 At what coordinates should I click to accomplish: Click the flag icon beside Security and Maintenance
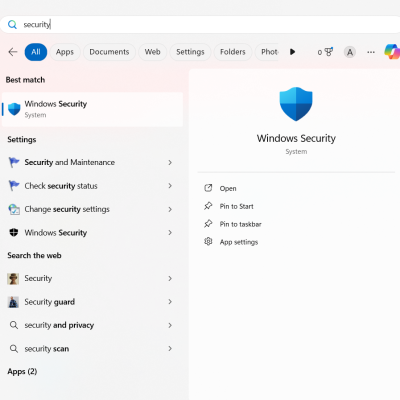pyautogui.click(x=14, y=162)
